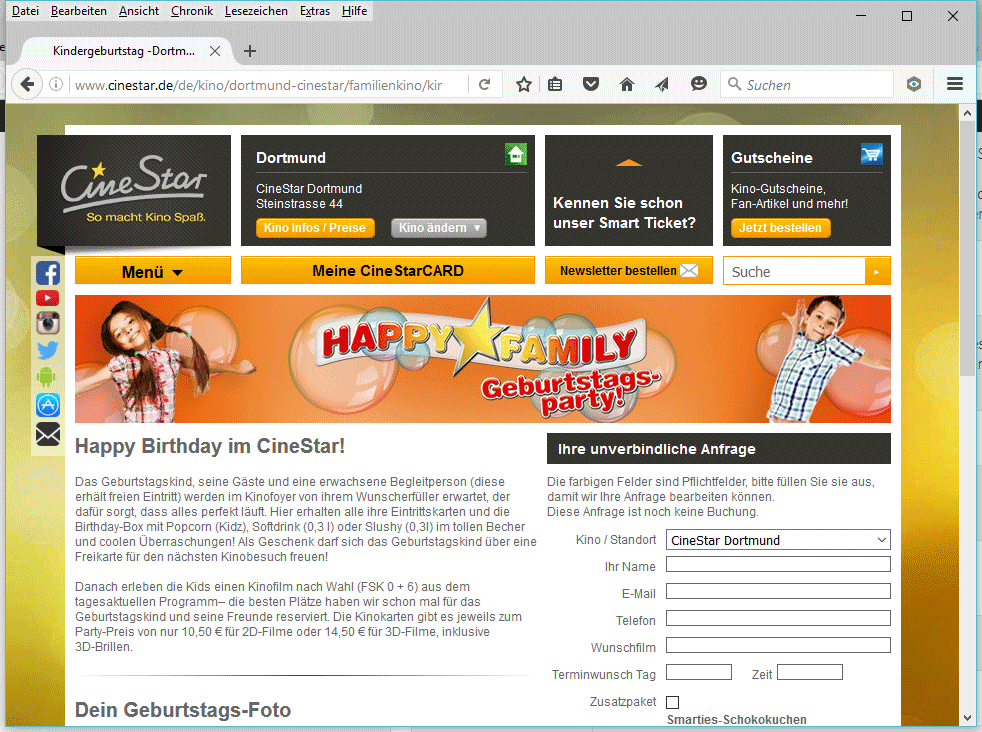Screen dimensions: 982x732
Task: Open the Kino / Standort combo box
Action: 778,540
